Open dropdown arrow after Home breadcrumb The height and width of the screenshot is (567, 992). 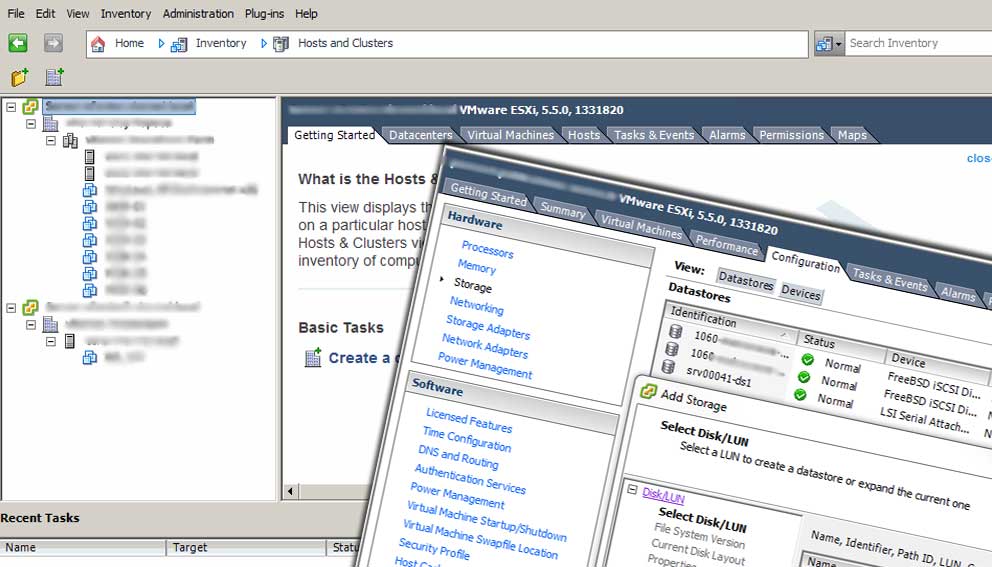[161, 43]
